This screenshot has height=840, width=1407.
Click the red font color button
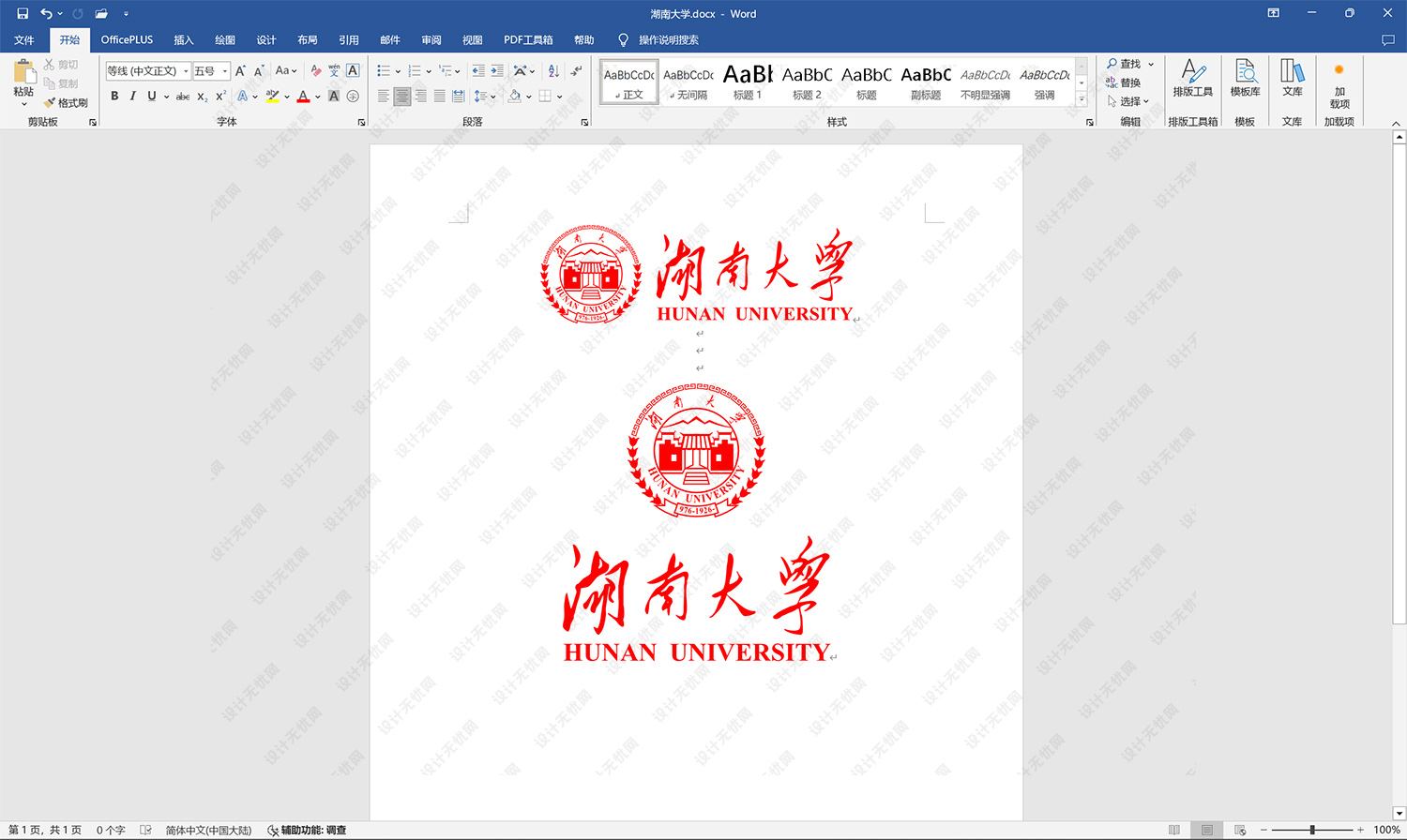[303, 97]
